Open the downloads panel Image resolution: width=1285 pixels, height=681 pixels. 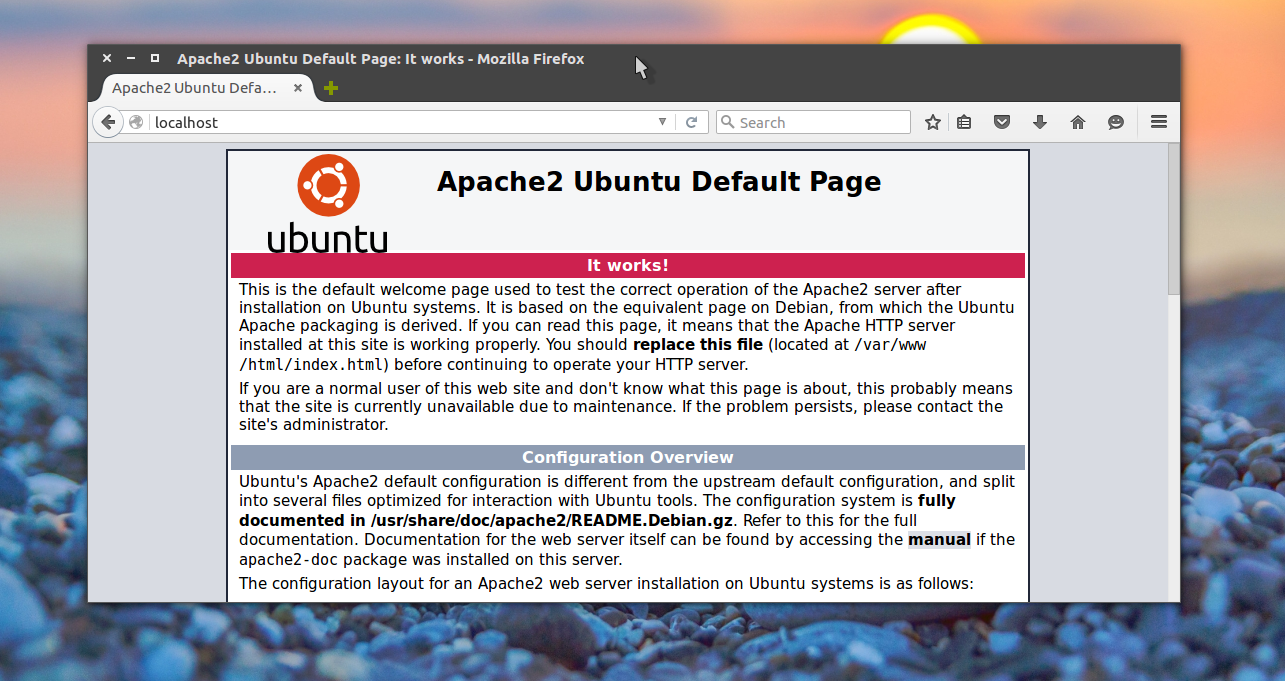[x=1040, y=122]
